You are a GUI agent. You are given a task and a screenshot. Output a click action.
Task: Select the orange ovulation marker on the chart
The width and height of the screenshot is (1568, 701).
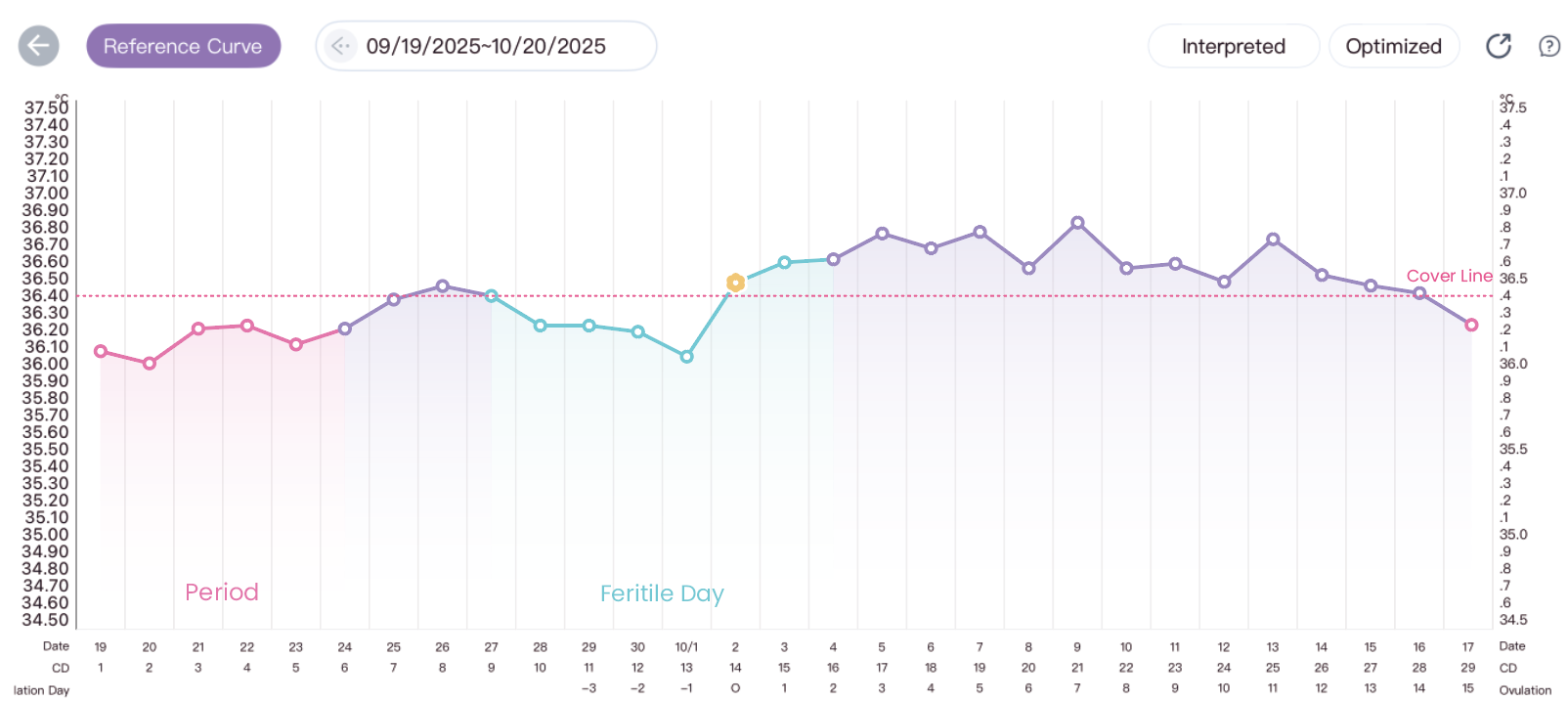point(735,282)
